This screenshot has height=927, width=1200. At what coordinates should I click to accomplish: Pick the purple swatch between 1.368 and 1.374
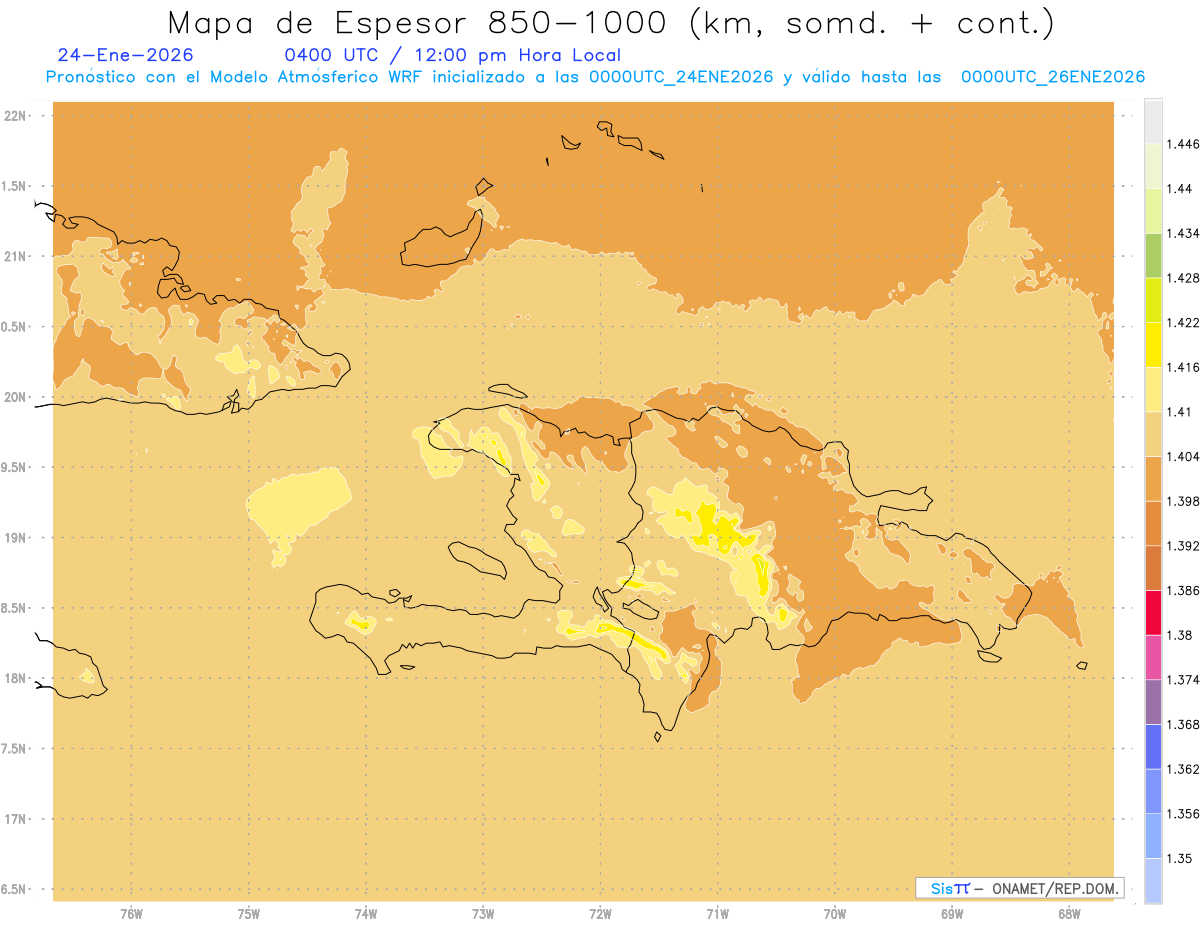1153,702
